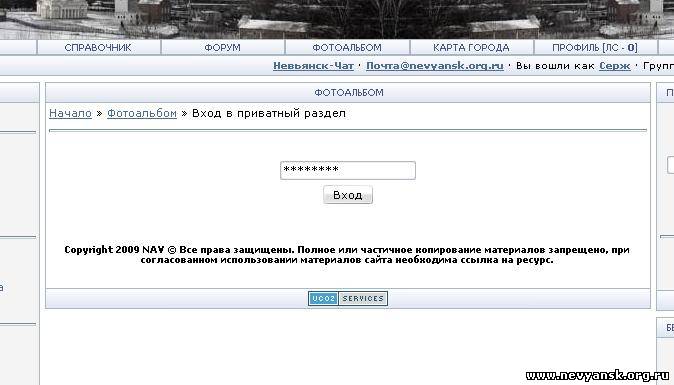The image size is (674, 385).
Task: Click the SERVICES badge in footer
Action: (363, 298)
